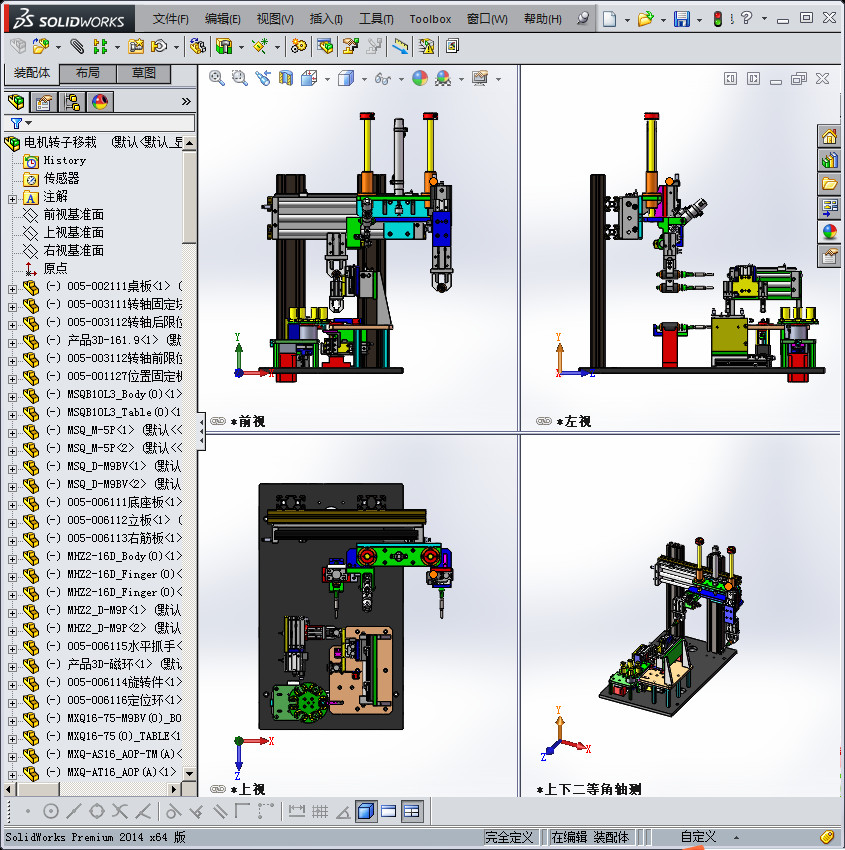Expand the 005-002111桌板<1> component
The height and width of the screenshot is (850, 845).
pyautogui.click(x=12, y=289)
